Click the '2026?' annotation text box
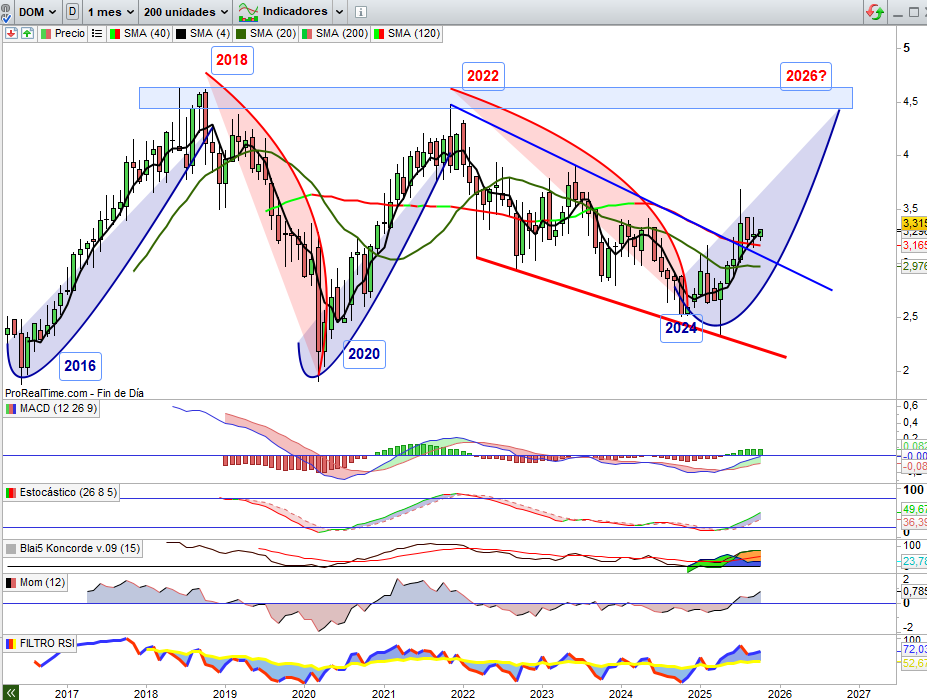This screenshot has width=927, height=700. pyautogui.click(x=806, y=76)
